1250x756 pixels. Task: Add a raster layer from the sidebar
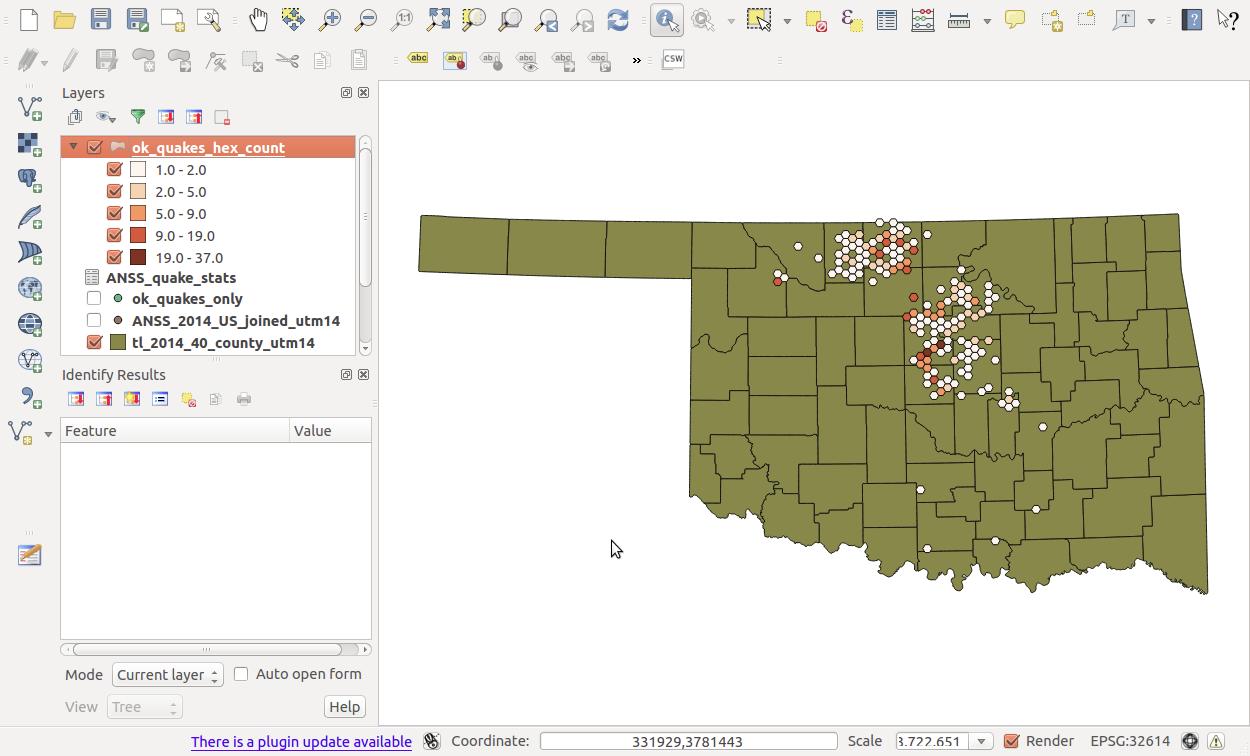tap(29, 144)
